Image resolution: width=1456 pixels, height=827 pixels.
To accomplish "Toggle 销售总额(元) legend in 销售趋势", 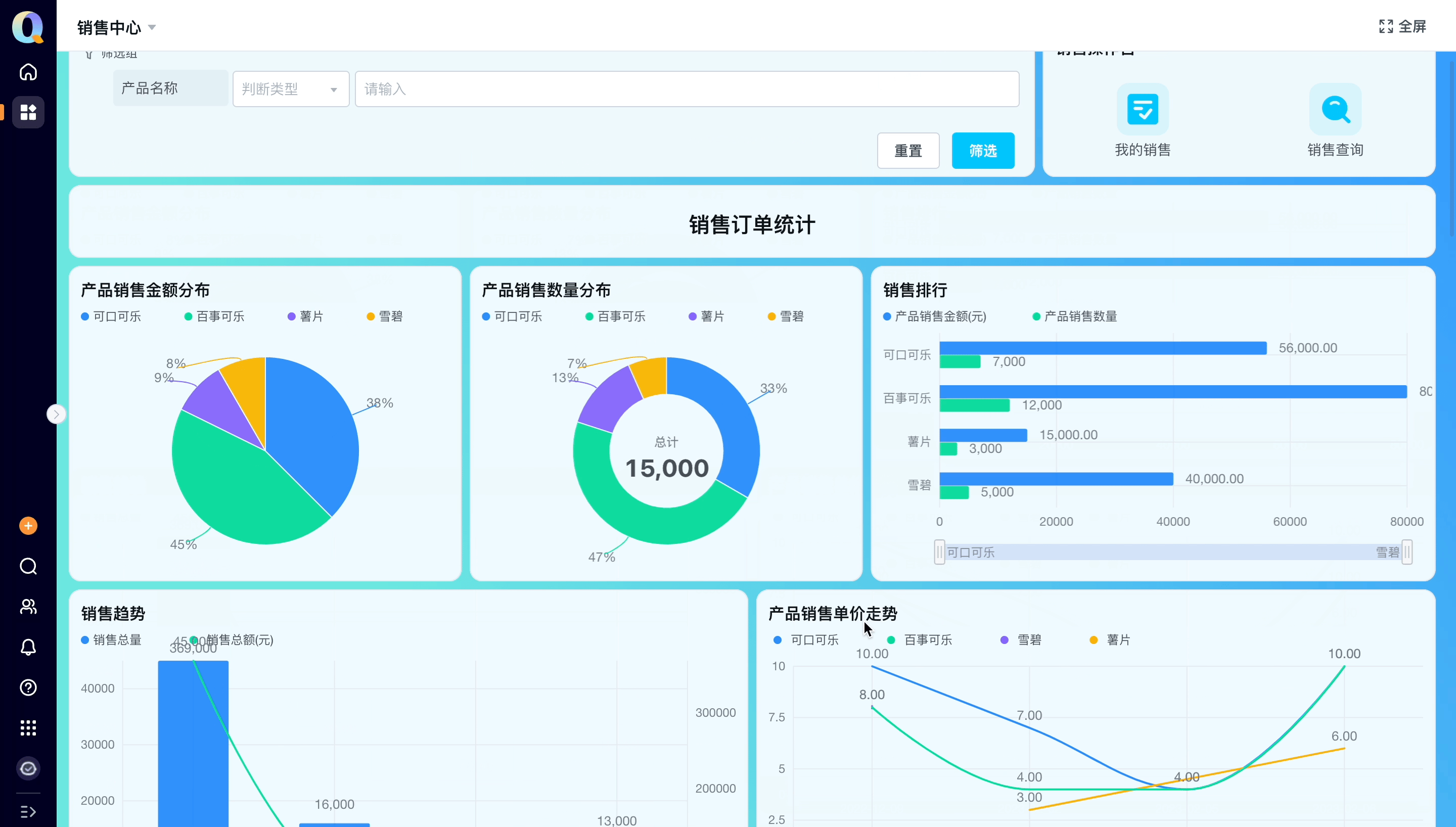I will click(x=232, y=640).
